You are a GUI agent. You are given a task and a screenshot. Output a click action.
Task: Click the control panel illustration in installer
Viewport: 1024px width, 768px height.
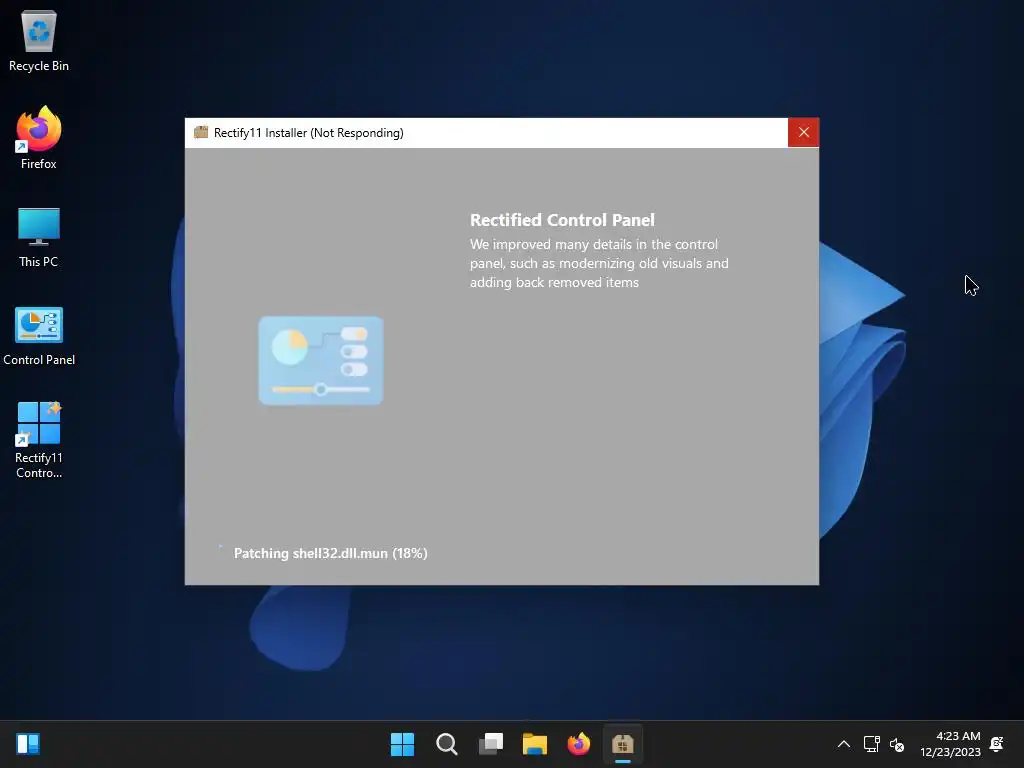[x=321, y=360]
